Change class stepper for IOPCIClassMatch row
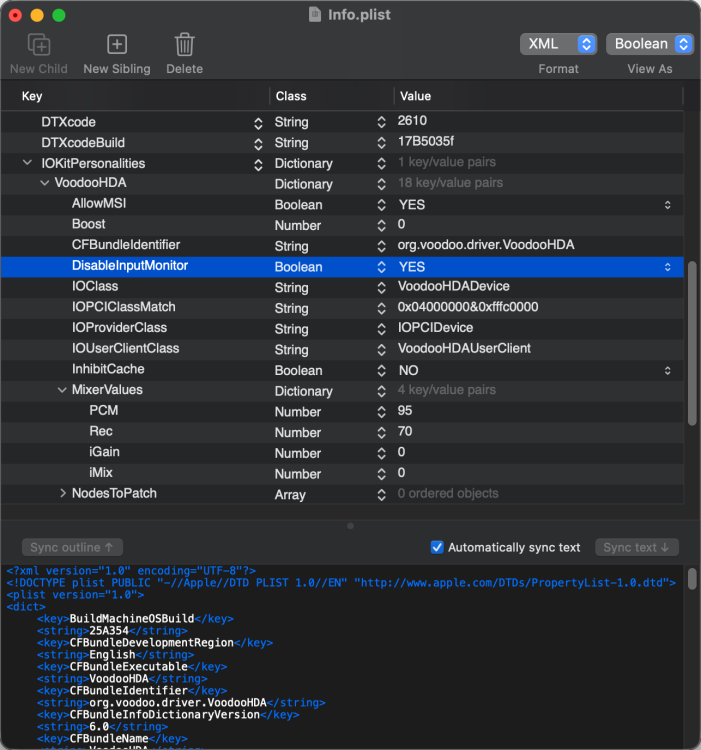Viewport: 701px width, 750px height. [x=381, y=309]
